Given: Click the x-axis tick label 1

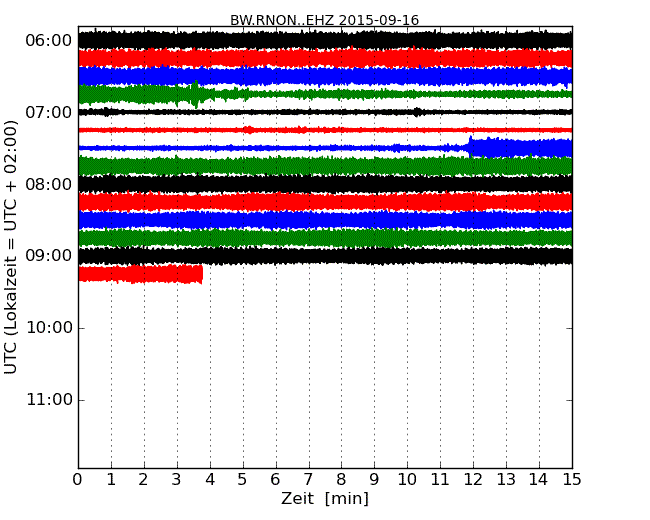Looking at the screenshot, I should [111, 480].
